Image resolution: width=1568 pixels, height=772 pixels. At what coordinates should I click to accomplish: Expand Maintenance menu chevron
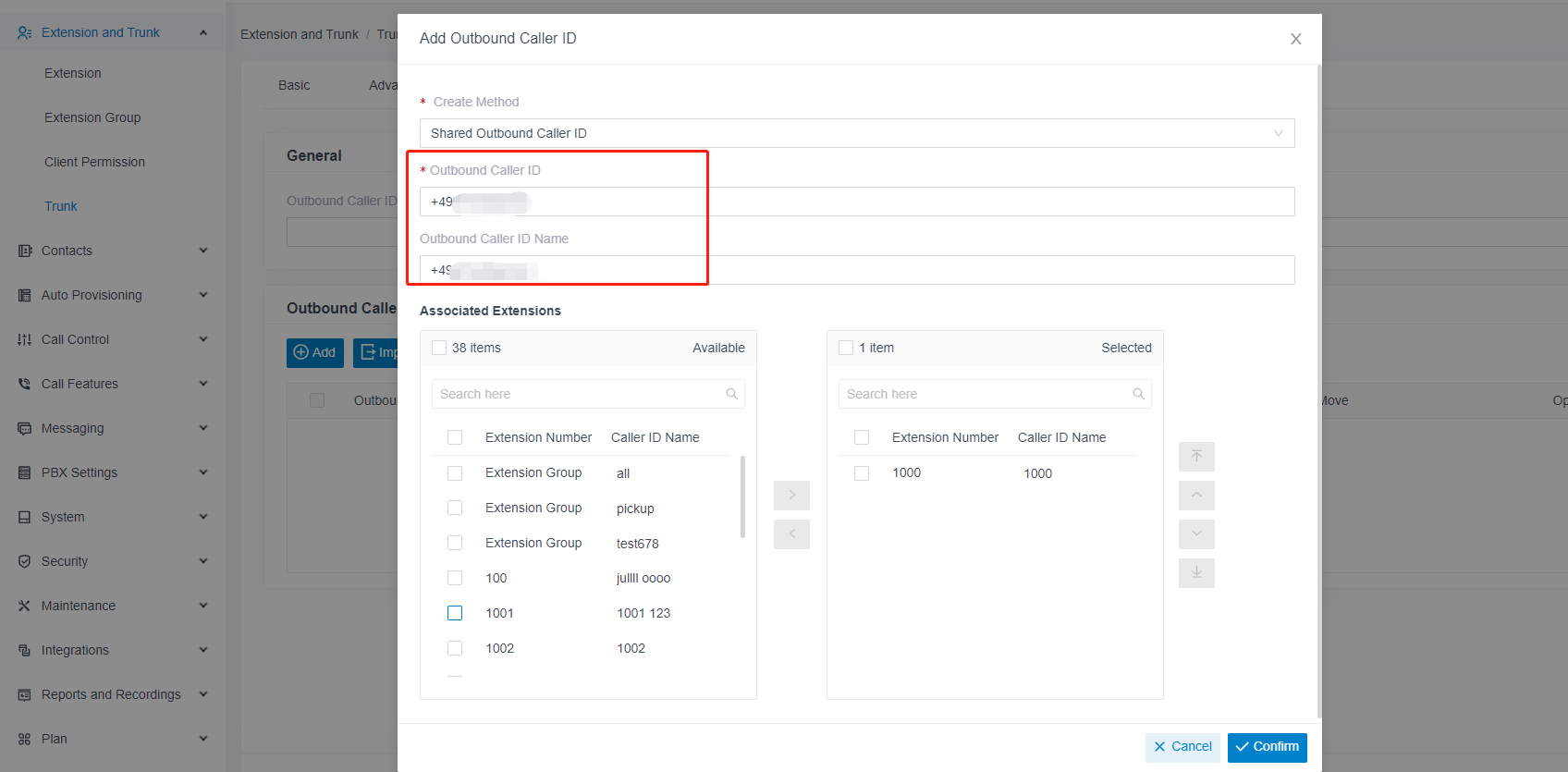tap(203, 606)
